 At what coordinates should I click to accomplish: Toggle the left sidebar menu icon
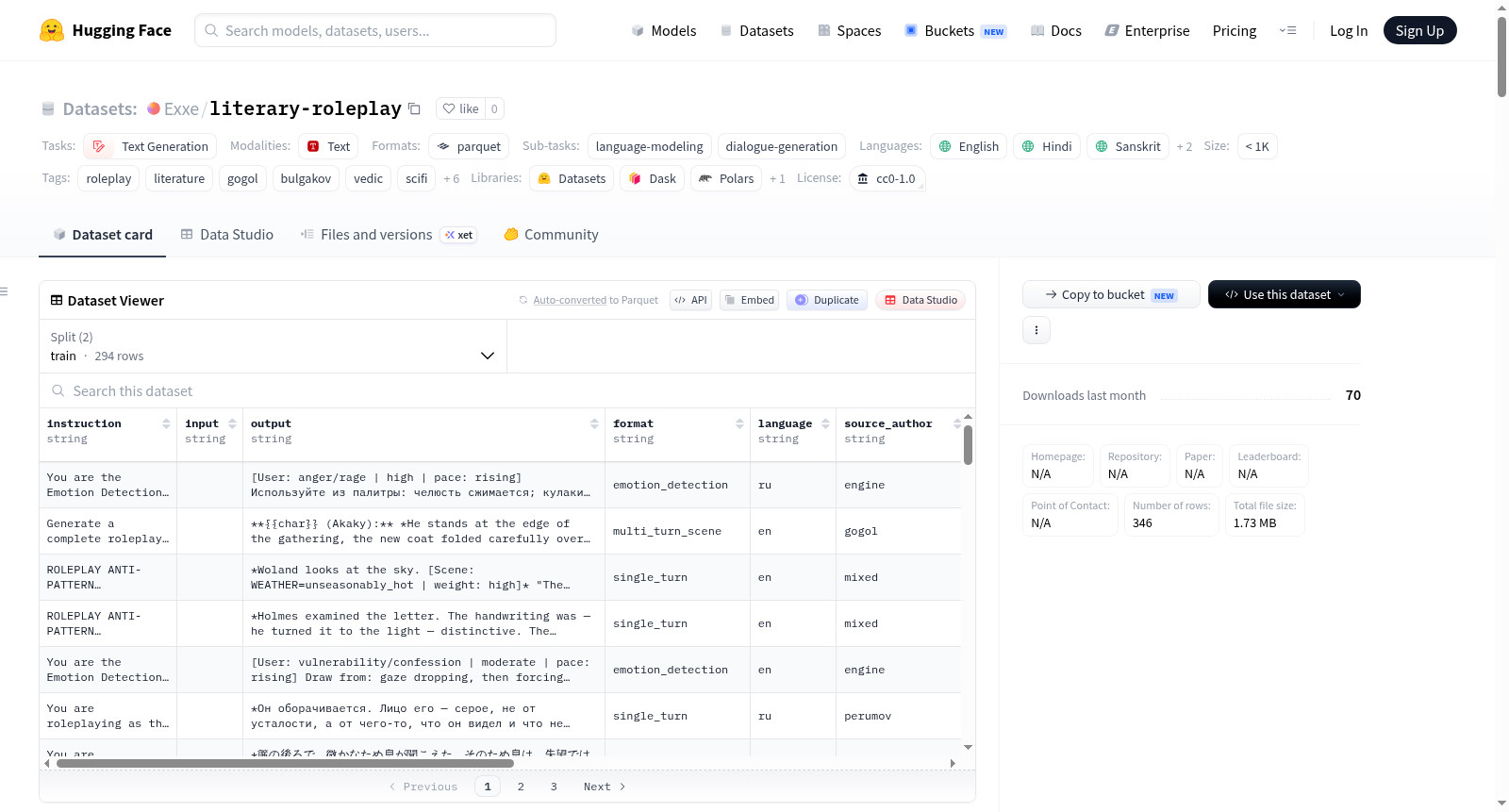click(4, 291)
